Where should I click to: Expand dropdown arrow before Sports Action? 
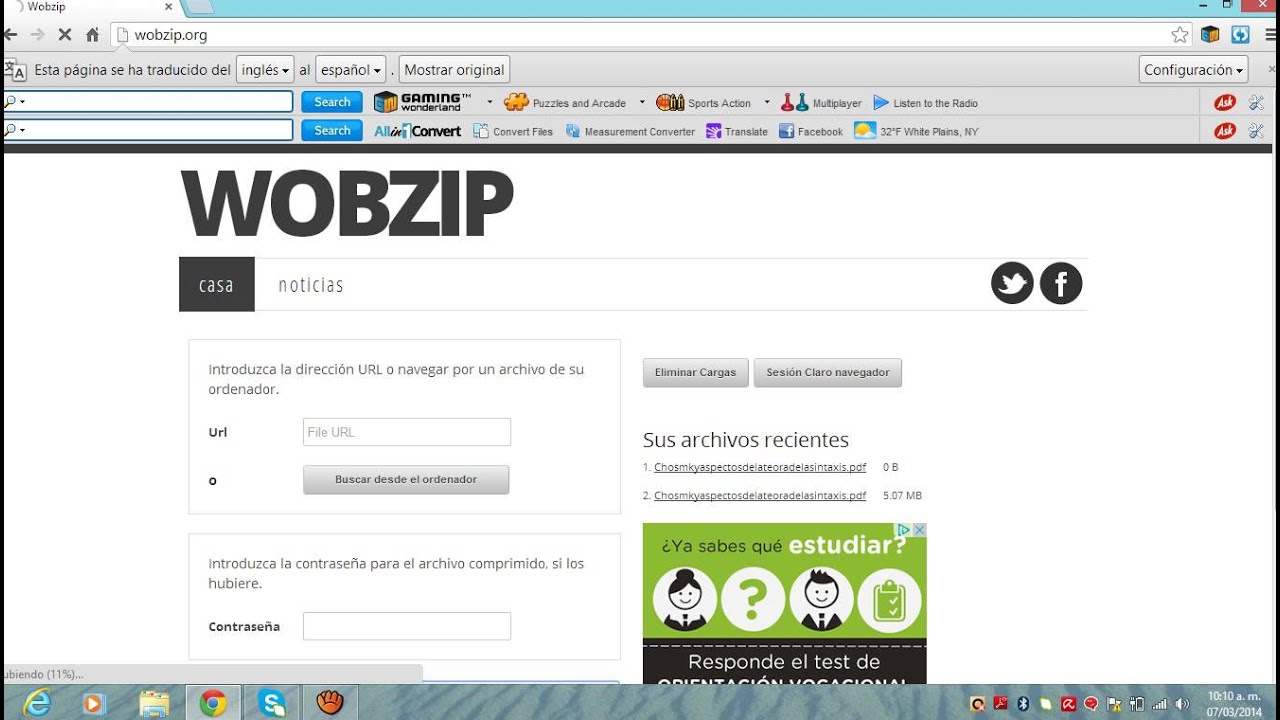(x=642, y=102)
